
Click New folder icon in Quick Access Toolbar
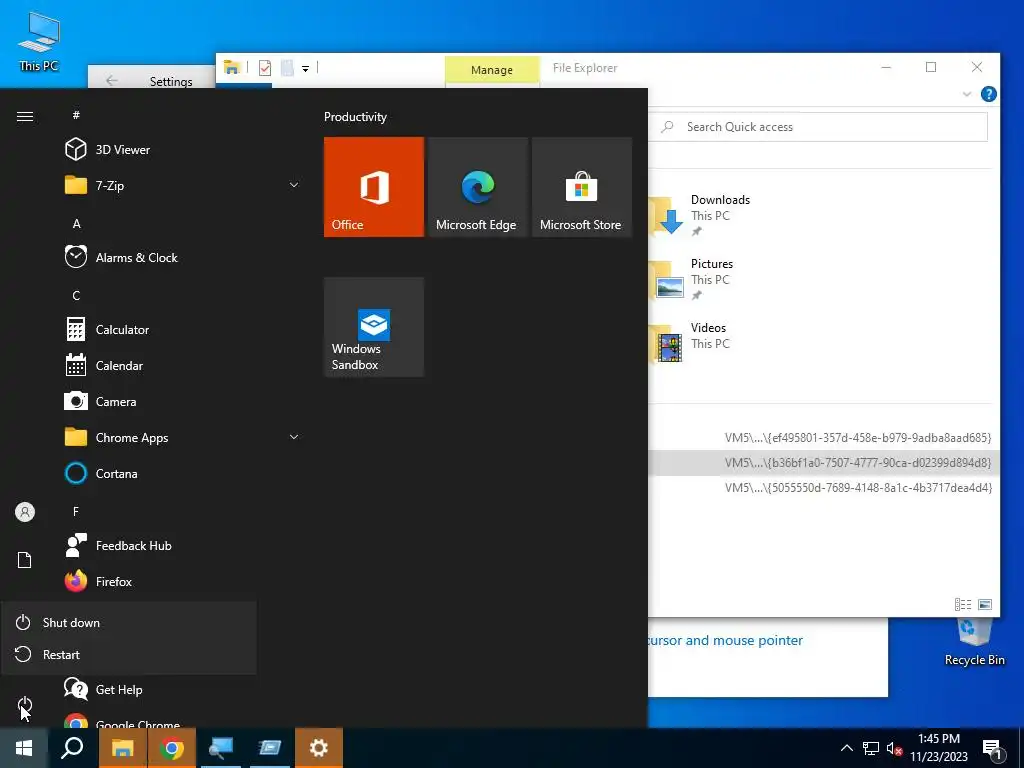coord(287,67)
